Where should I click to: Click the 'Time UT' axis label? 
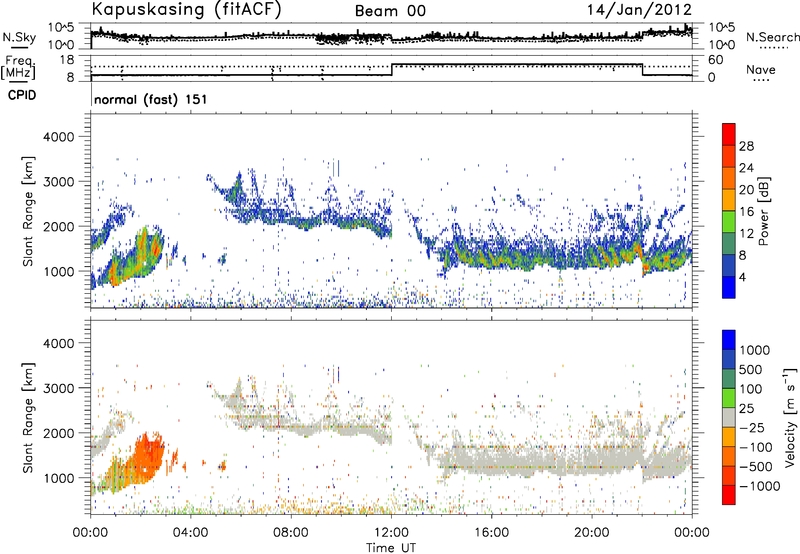391,548
